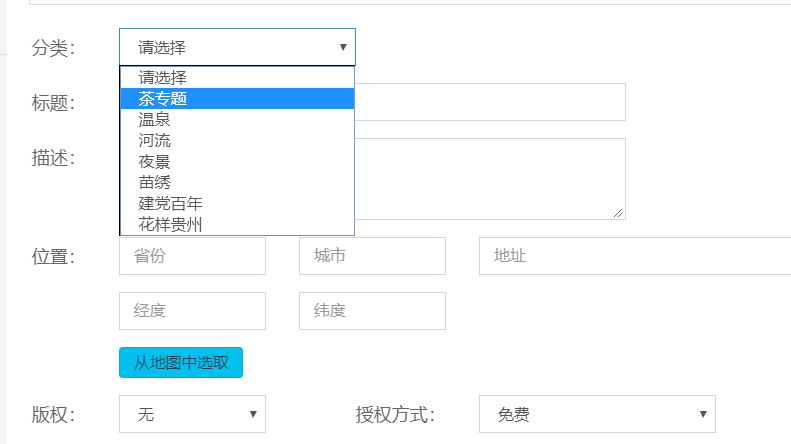This screenshot has height=444, width=791.
Task: Focus the 地址 address input field
Action: pyautogui.click(x=634, y=256)
